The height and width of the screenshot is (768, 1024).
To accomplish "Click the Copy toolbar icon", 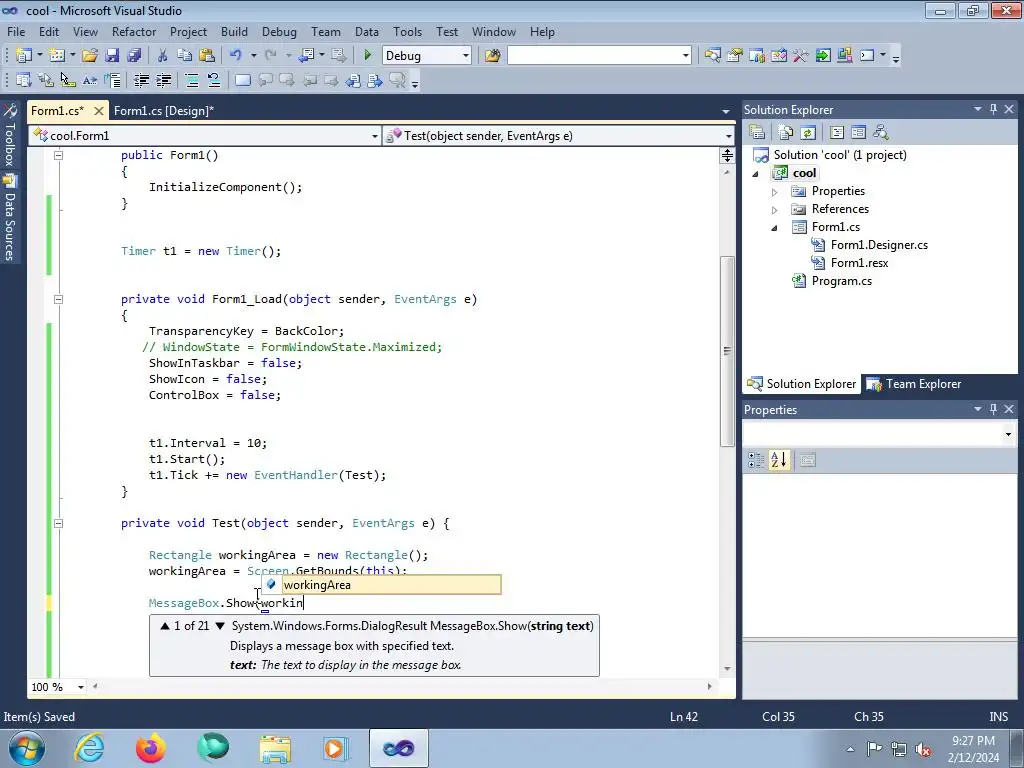I will (185, 56).
